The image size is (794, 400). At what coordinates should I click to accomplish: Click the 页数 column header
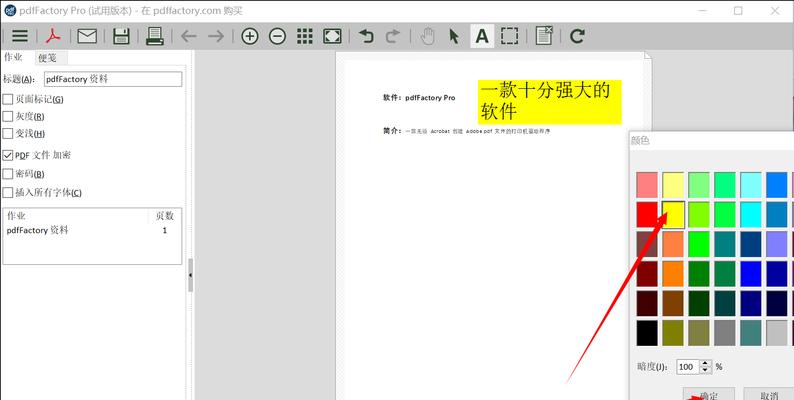click(x=165, y=216)
